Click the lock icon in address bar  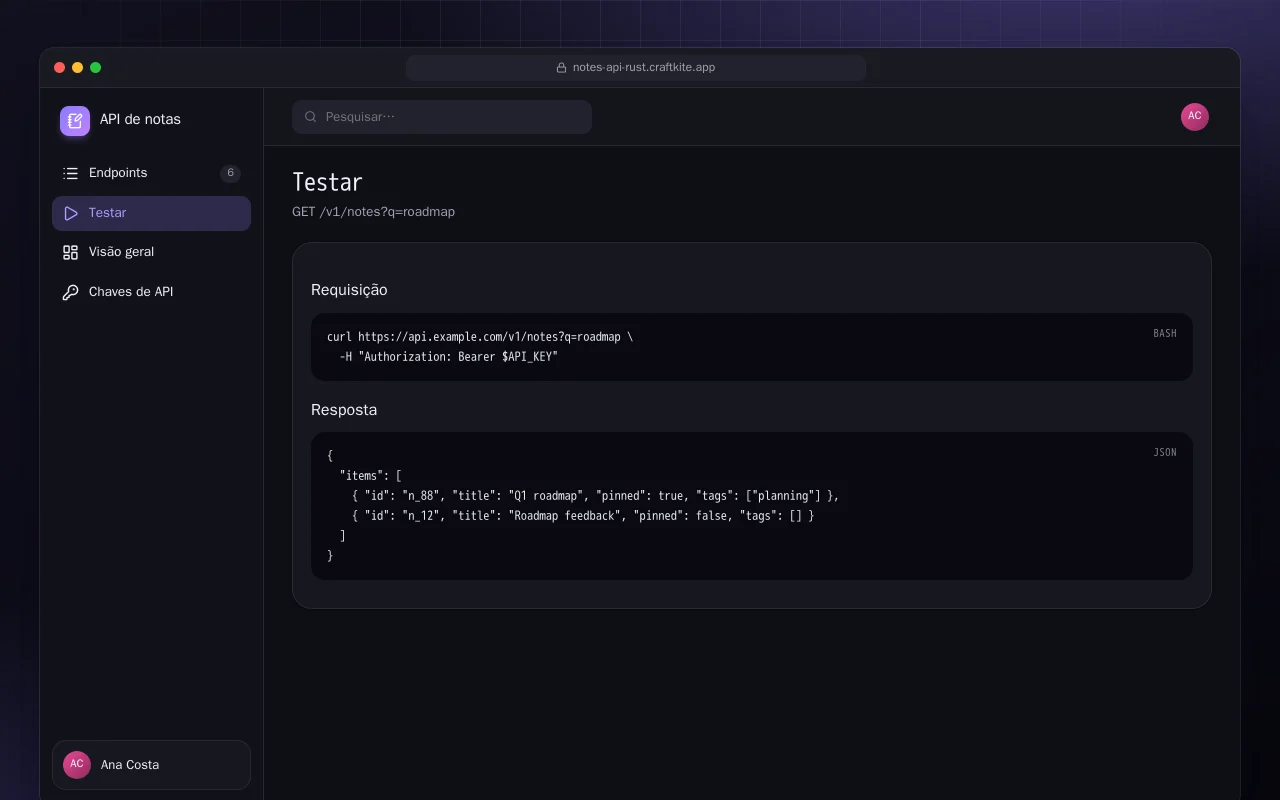562,68
